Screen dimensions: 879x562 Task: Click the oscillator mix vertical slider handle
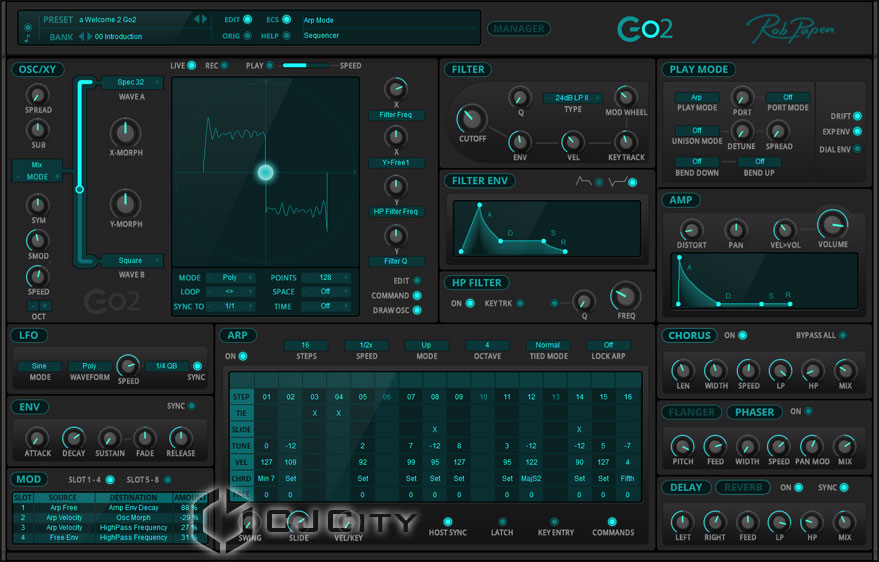pos(80,189)
